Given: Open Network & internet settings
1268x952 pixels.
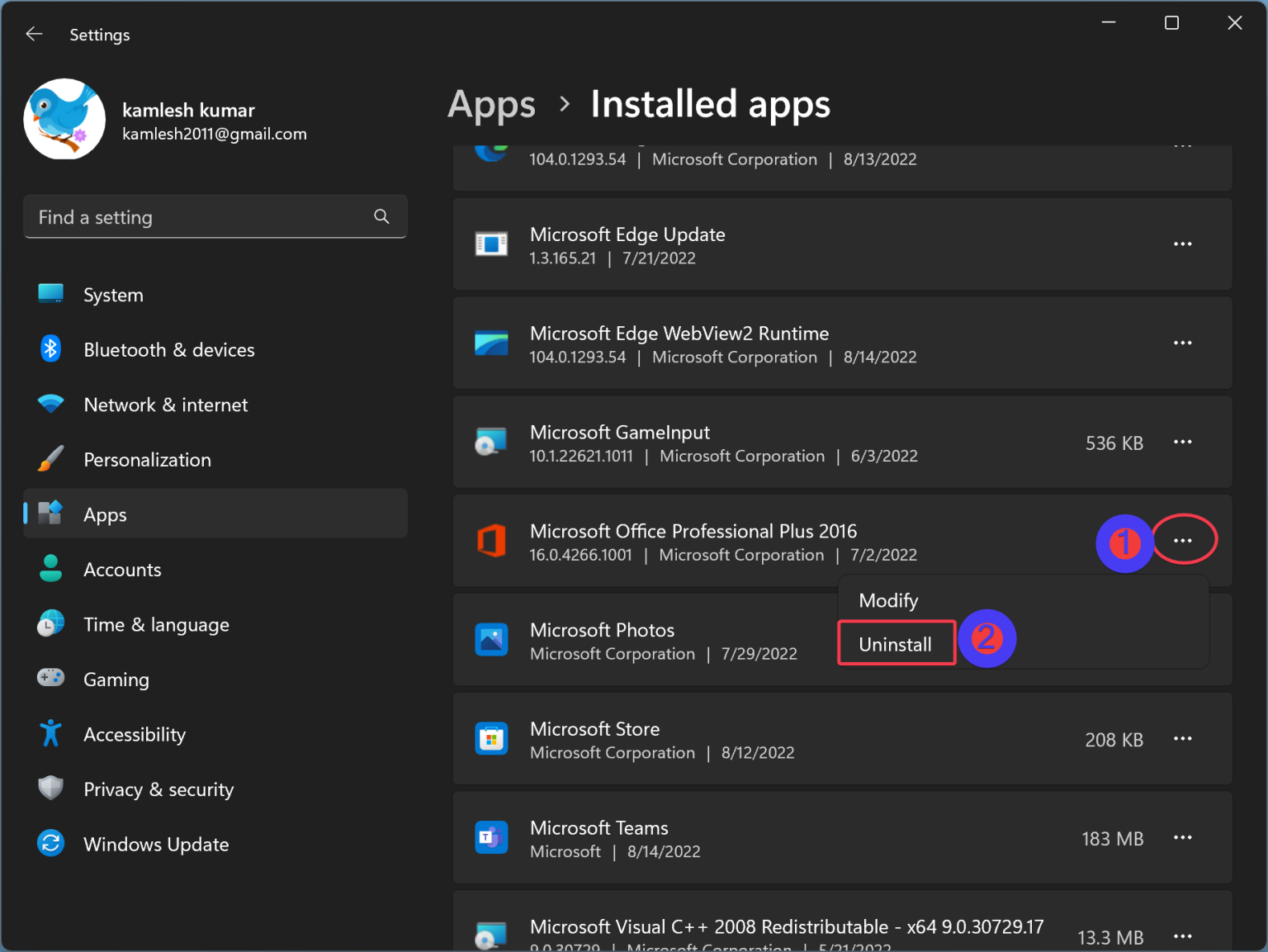Looking at the screenshot, I should [215, 405].
